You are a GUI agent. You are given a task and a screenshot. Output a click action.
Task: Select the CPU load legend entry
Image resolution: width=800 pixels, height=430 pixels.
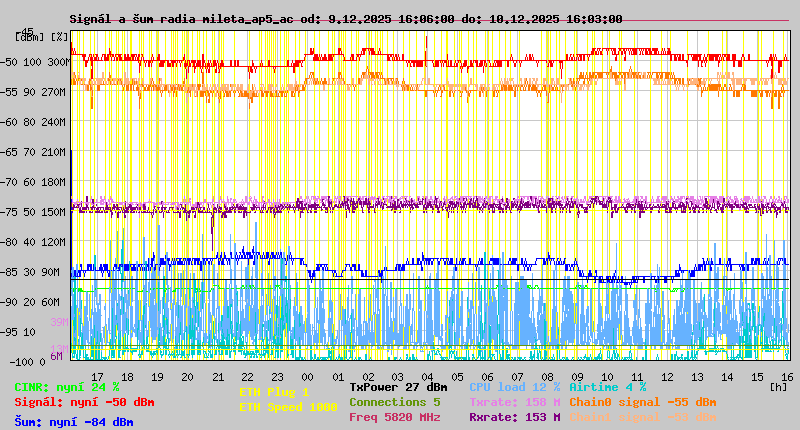coord(514,386)
